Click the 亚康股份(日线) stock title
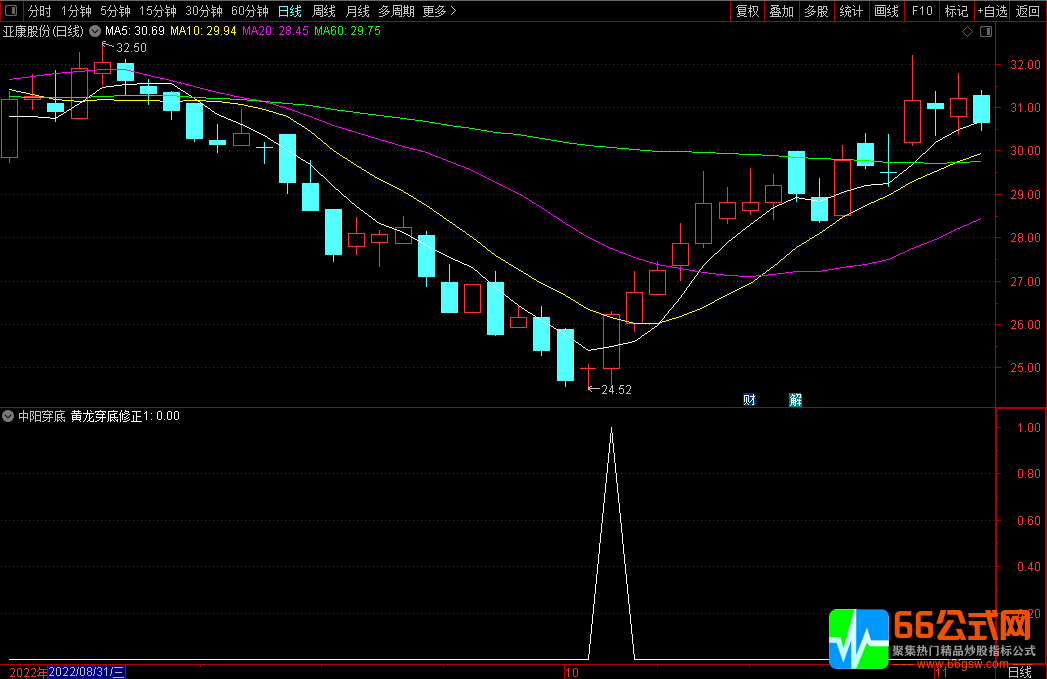Screen dimensions: 1047x679 coord(43,31)
